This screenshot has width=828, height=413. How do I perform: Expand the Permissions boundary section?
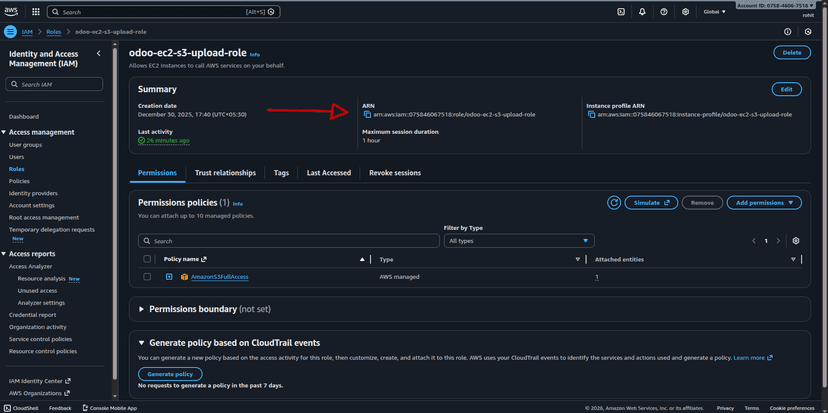point(142,309)
